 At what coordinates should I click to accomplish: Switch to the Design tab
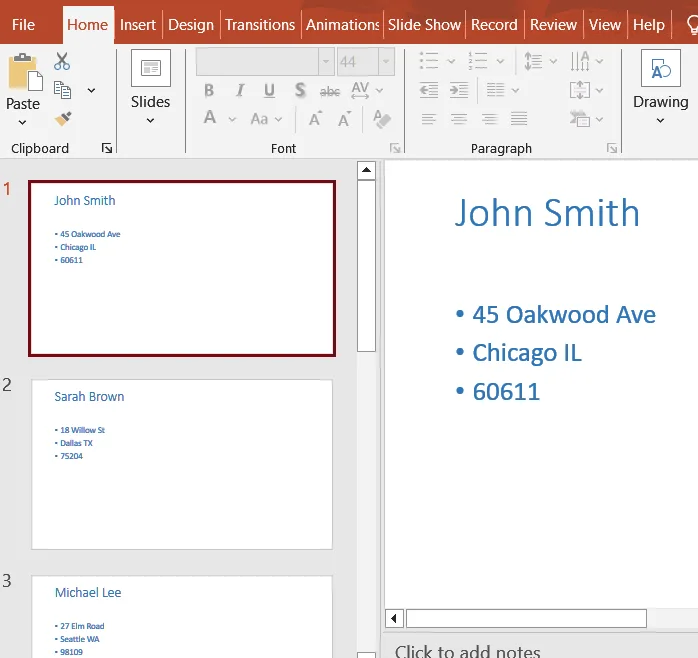pos(191,25)
